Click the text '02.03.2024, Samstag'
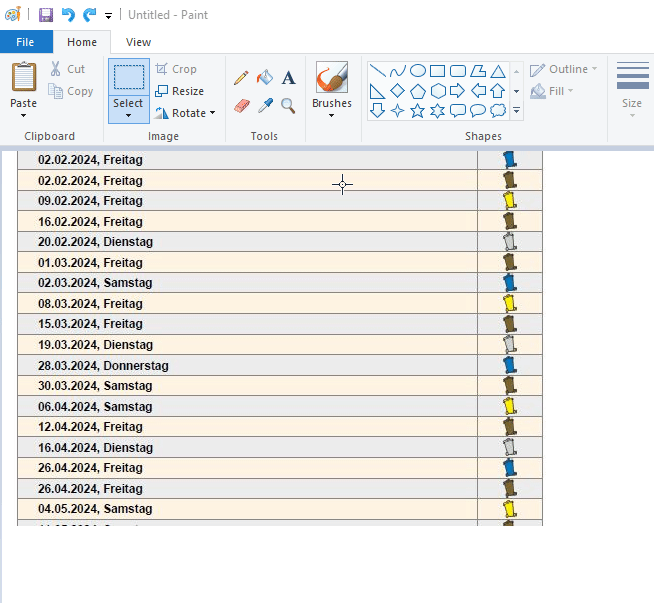This screenshot has height=603, width=654. 95,283
